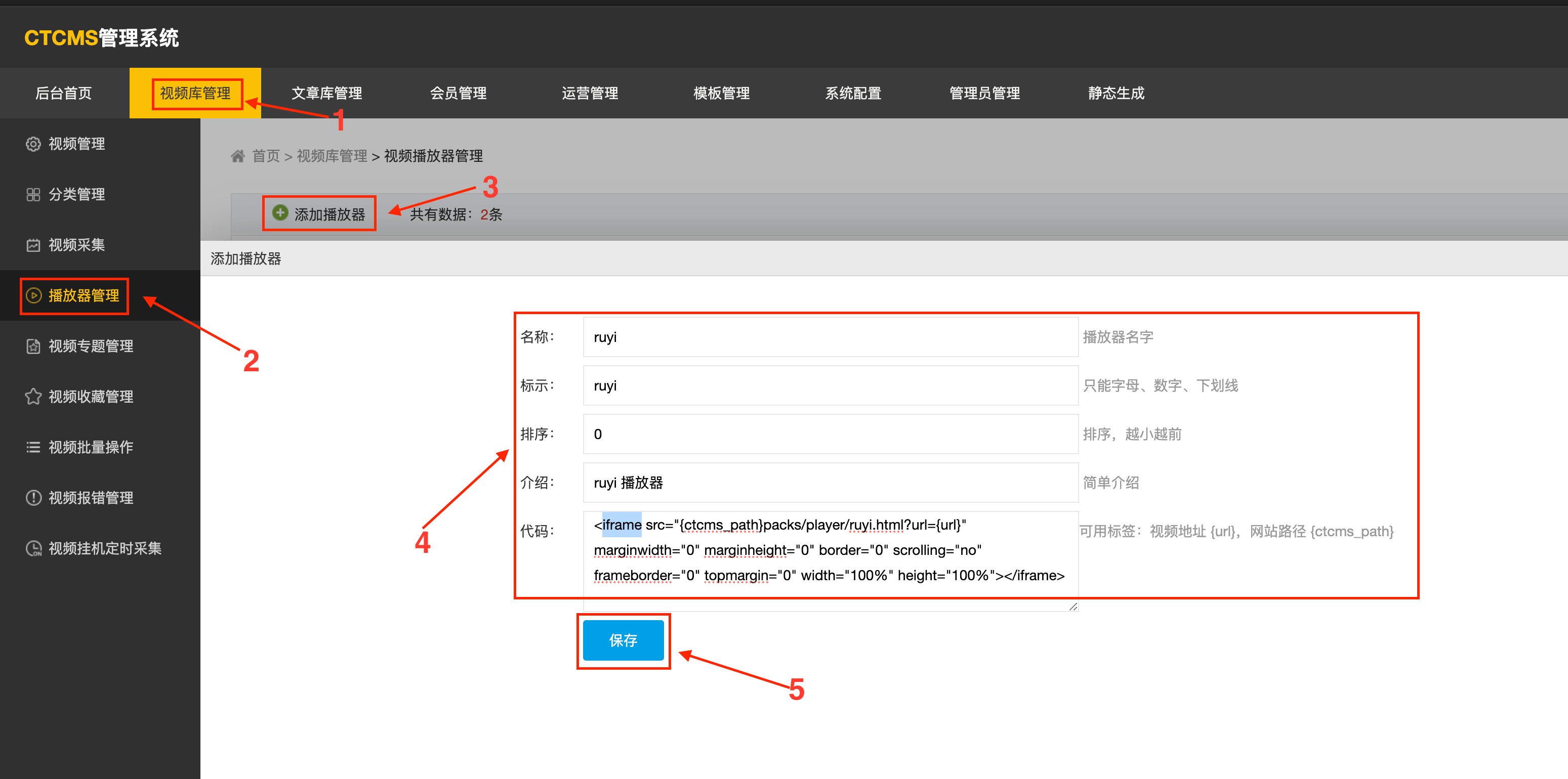Click the green plus icon for 添加播放器
This screenshot has height=779, width=1568.
(279, 212)
